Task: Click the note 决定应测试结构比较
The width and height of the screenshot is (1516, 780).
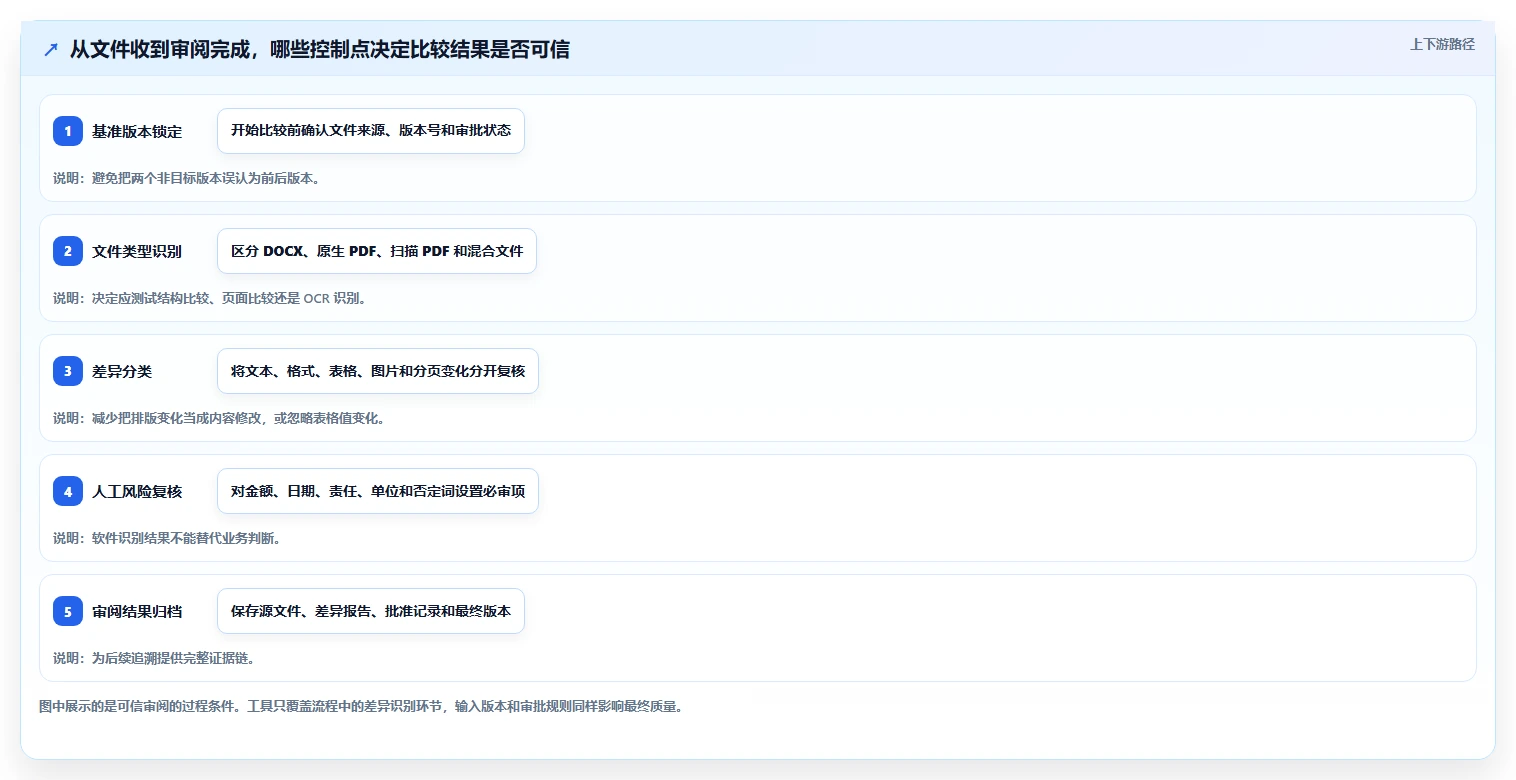Action: tap(210, 298)
